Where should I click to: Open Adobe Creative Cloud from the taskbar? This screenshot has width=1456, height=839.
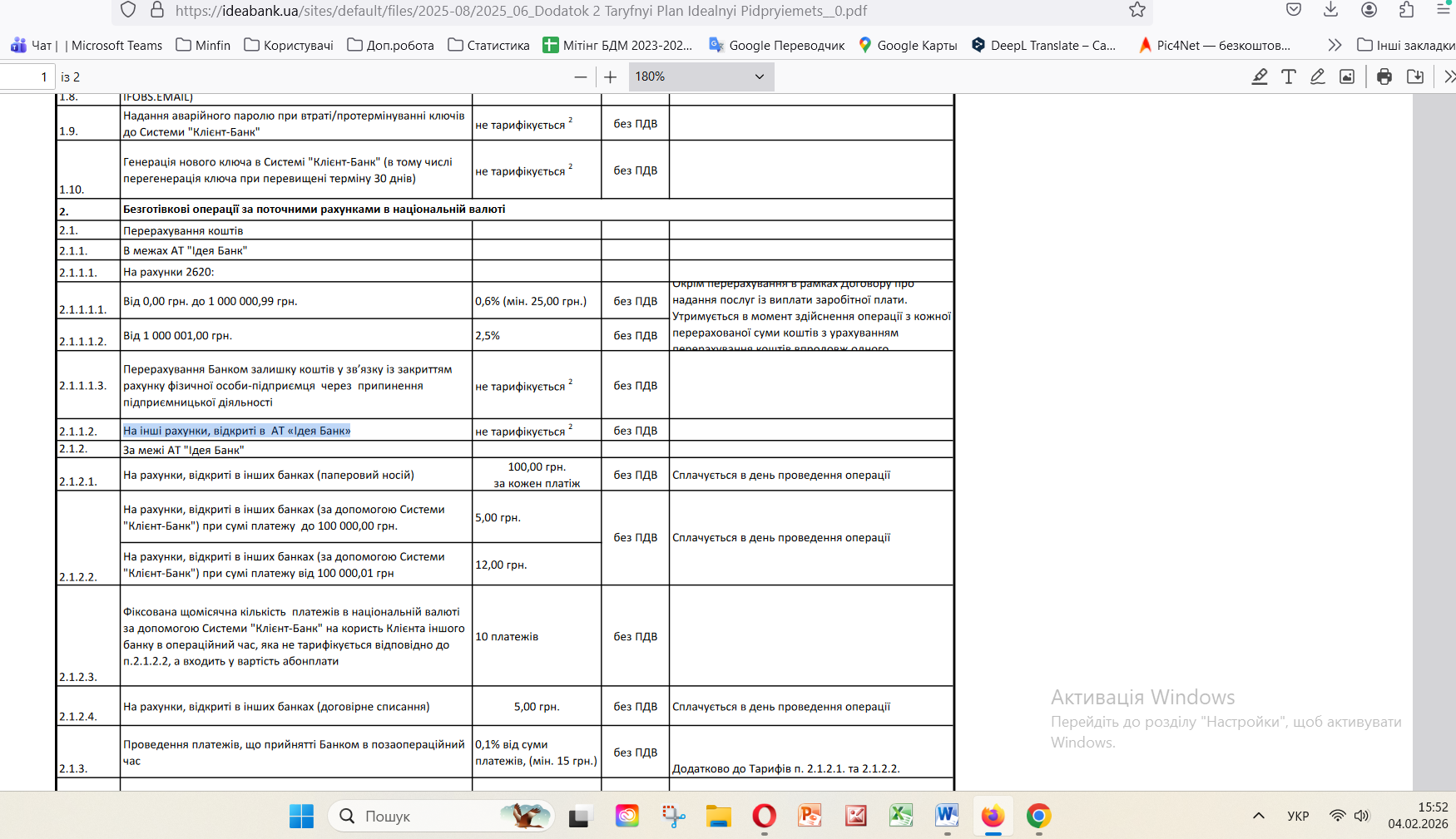(x=626, y=817)
